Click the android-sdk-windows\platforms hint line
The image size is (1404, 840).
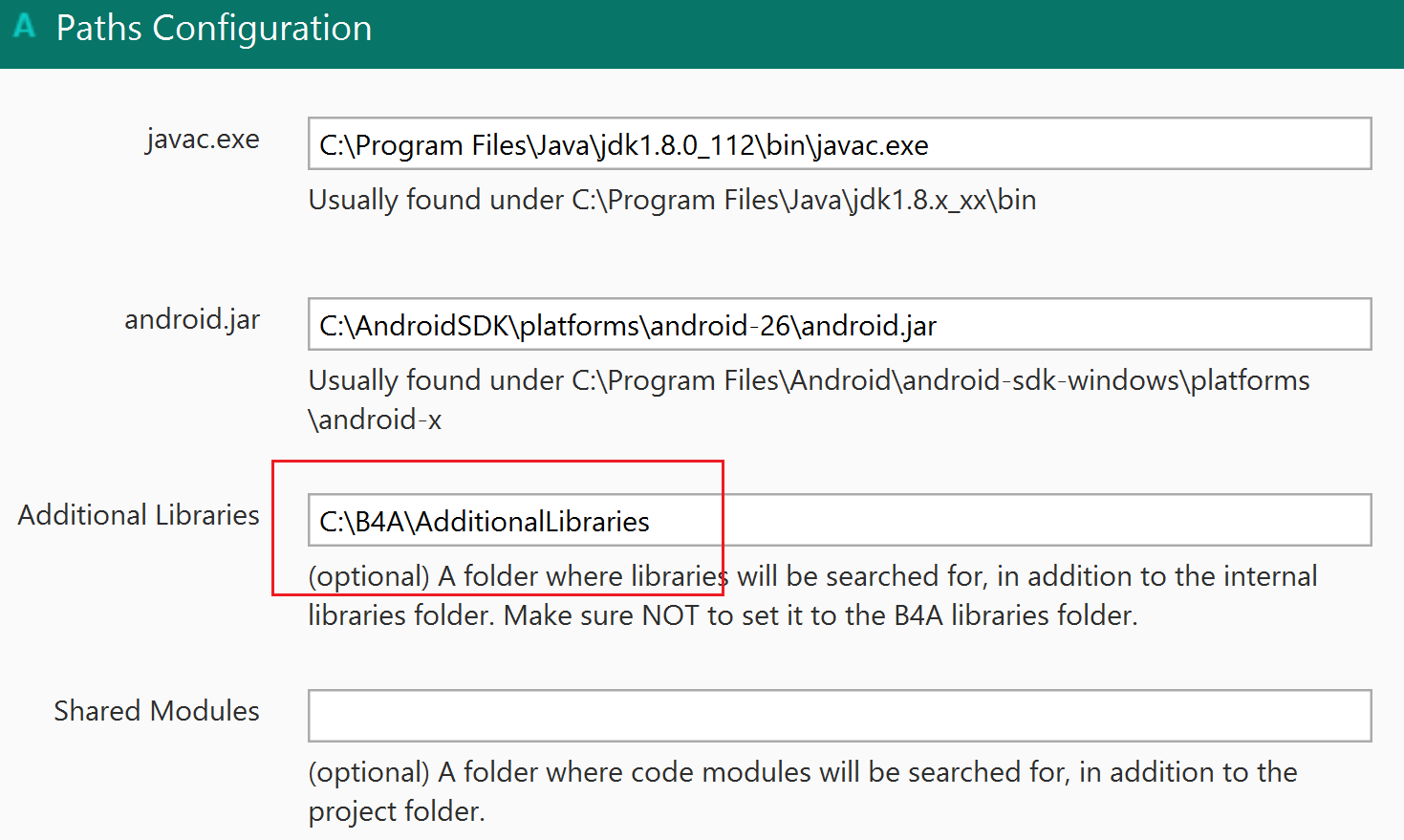(x=809, y=380)
